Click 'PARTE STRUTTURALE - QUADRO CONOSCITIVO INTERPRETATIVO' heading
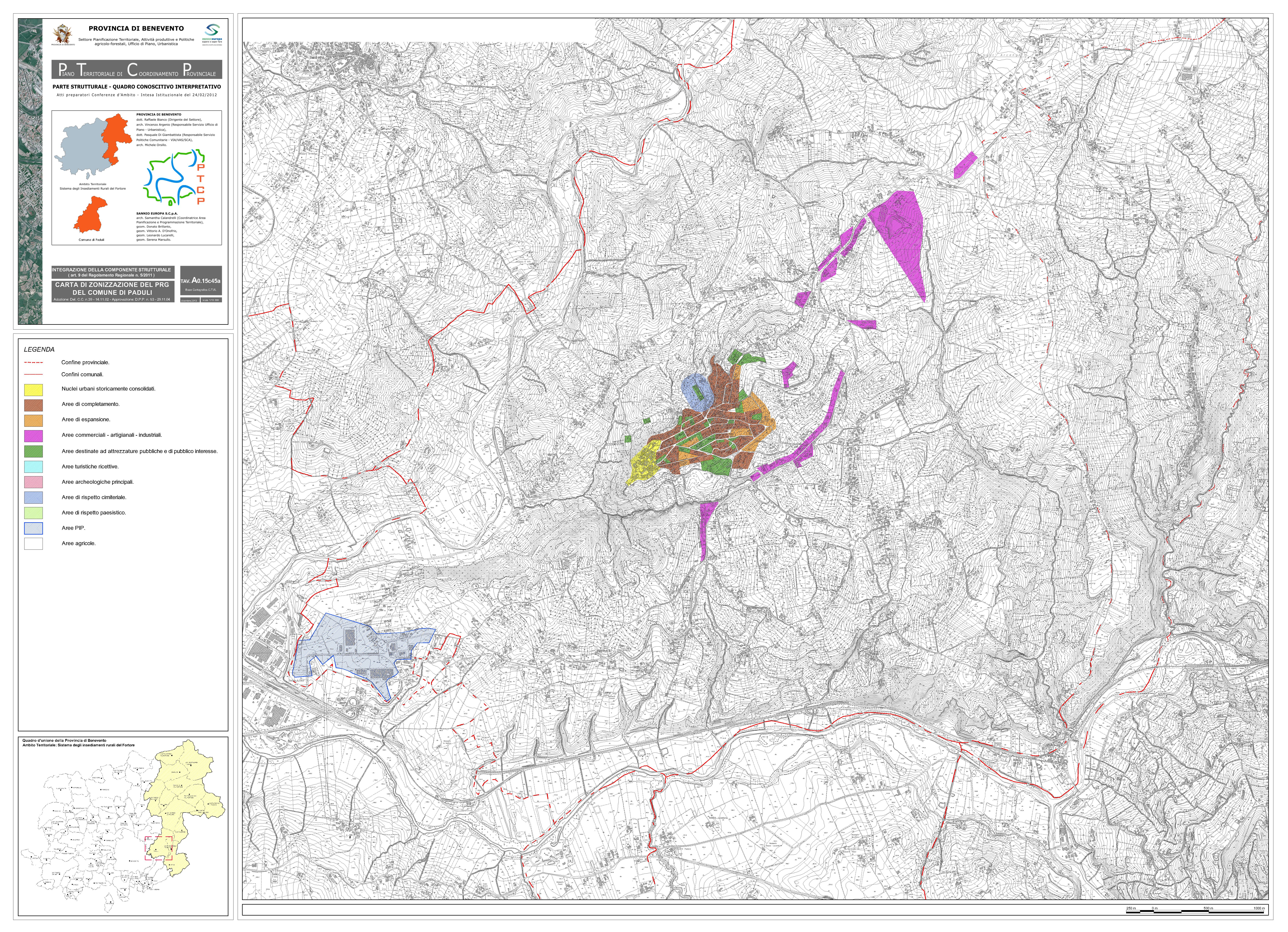 137,87
